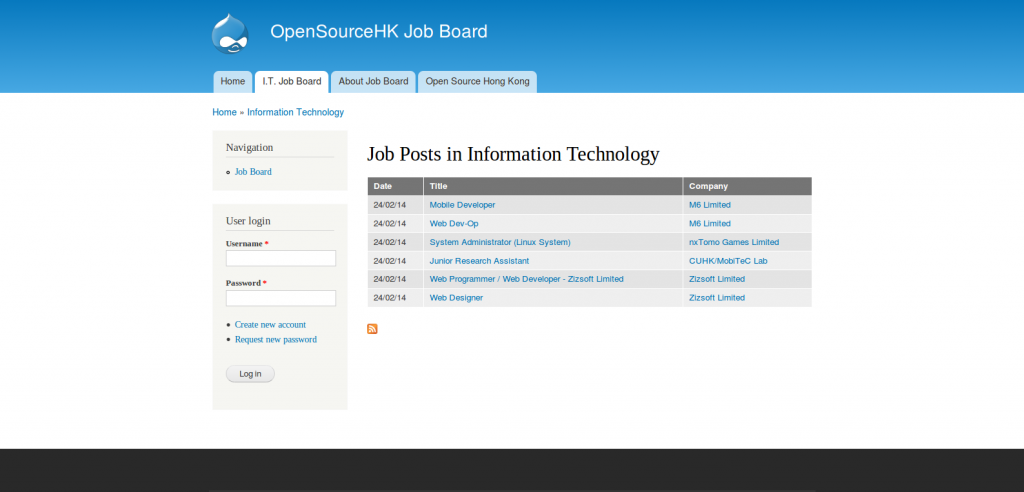Click the I.T. Job Board tab
This screenshot has width=1024, height=492.
tap(291, 82)
